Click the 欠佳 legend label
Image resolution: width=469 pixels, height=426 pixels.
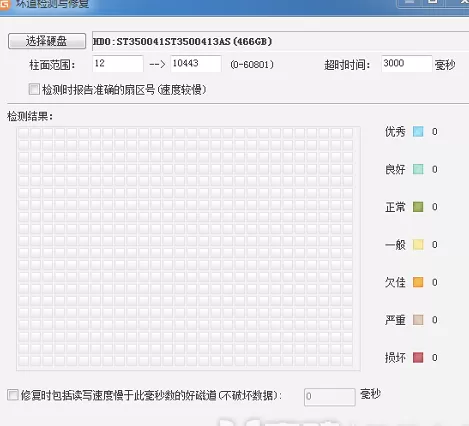point(395,282)
